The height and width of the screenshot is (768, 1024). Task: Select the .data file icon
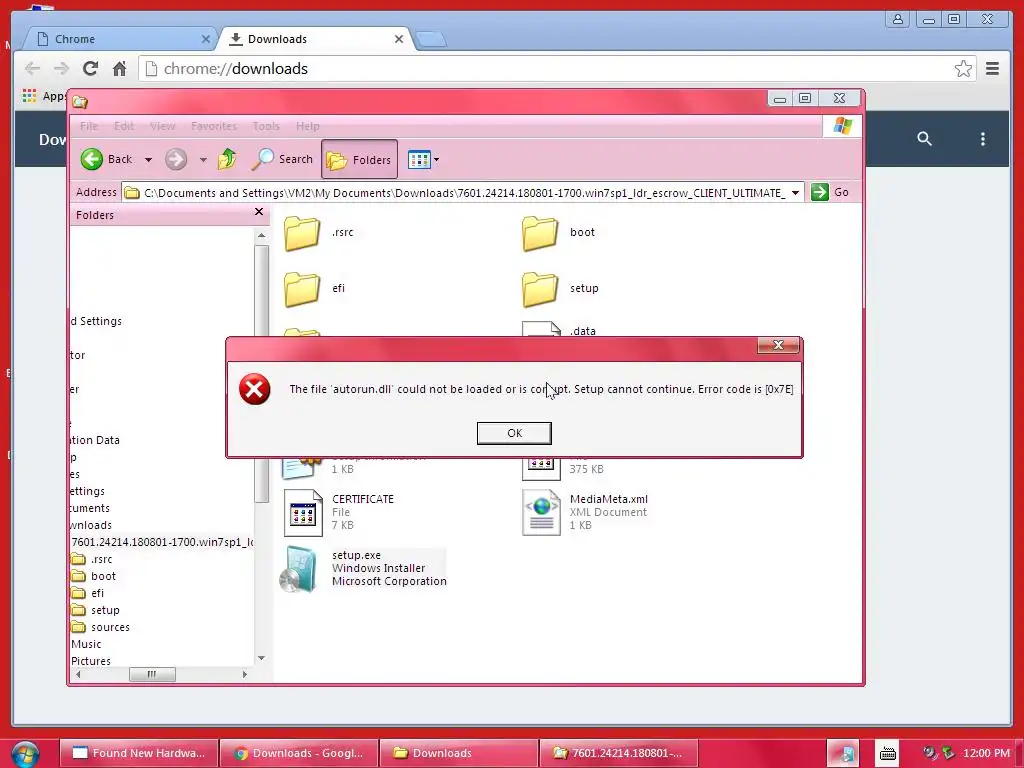pos(541,329)
